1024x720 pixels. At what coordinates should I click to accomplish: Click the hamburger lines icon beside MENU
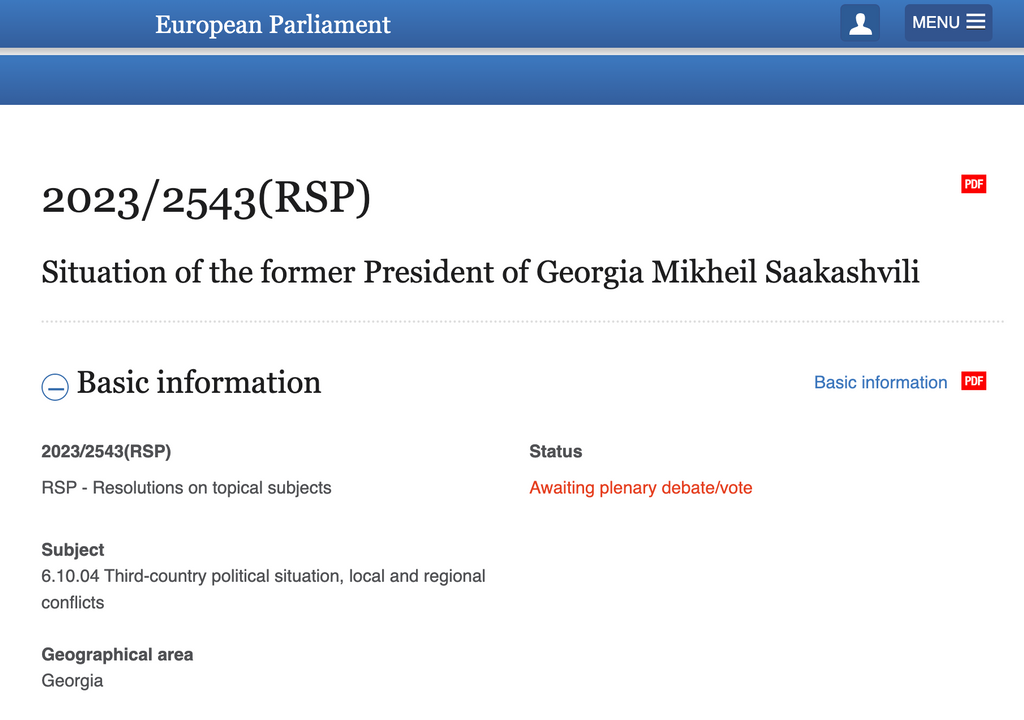pyautogui.click(x=976, y=22)
